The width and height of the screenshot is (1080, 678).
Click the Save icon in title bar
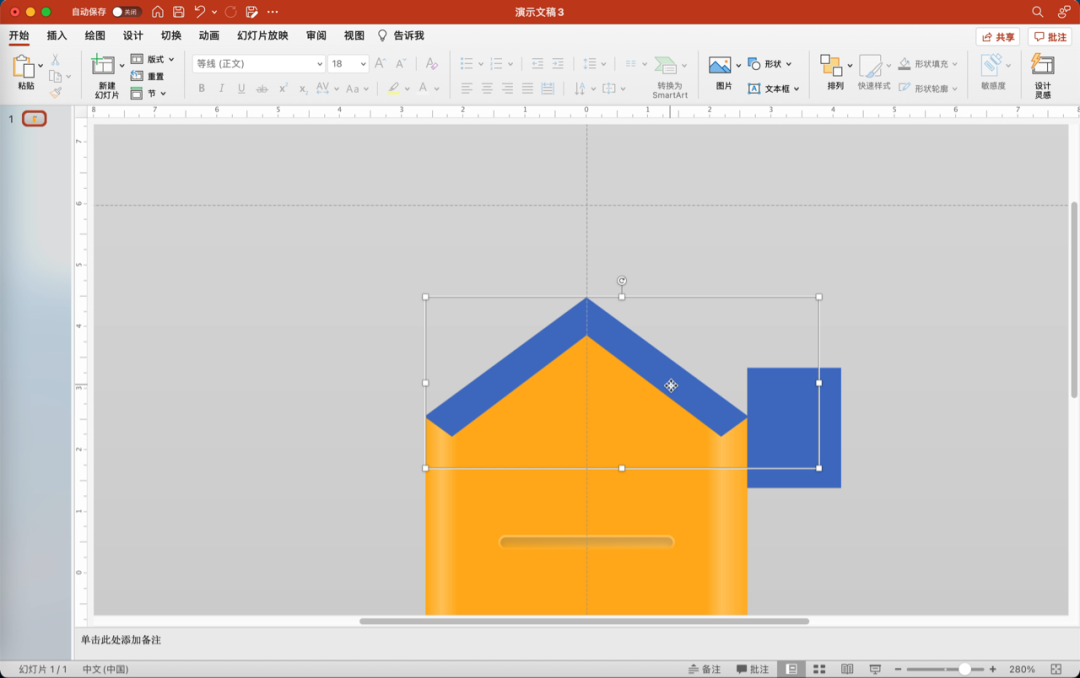pyautogui.click(x=178, y=12)
